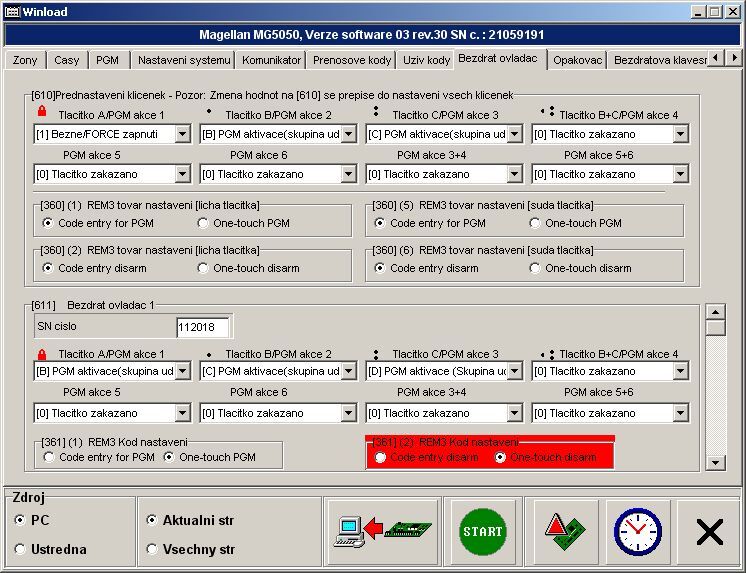This screenshot has height=573, width=746.
Task: Click the black X cancel icon
Action: 709,530
